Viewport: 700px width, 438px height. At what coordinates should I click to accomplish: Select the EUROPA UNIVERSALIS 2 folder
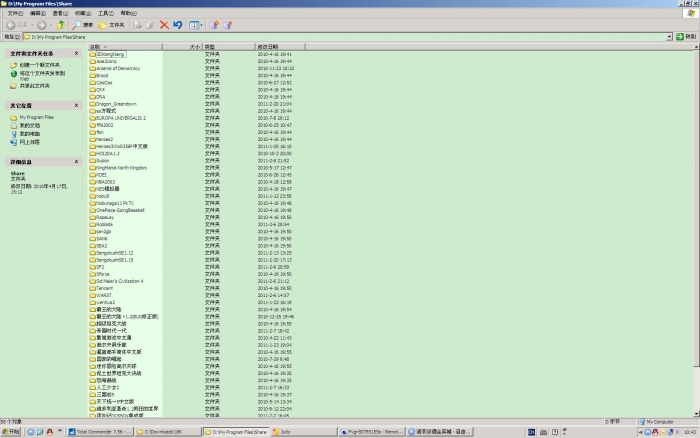point(120,117)
